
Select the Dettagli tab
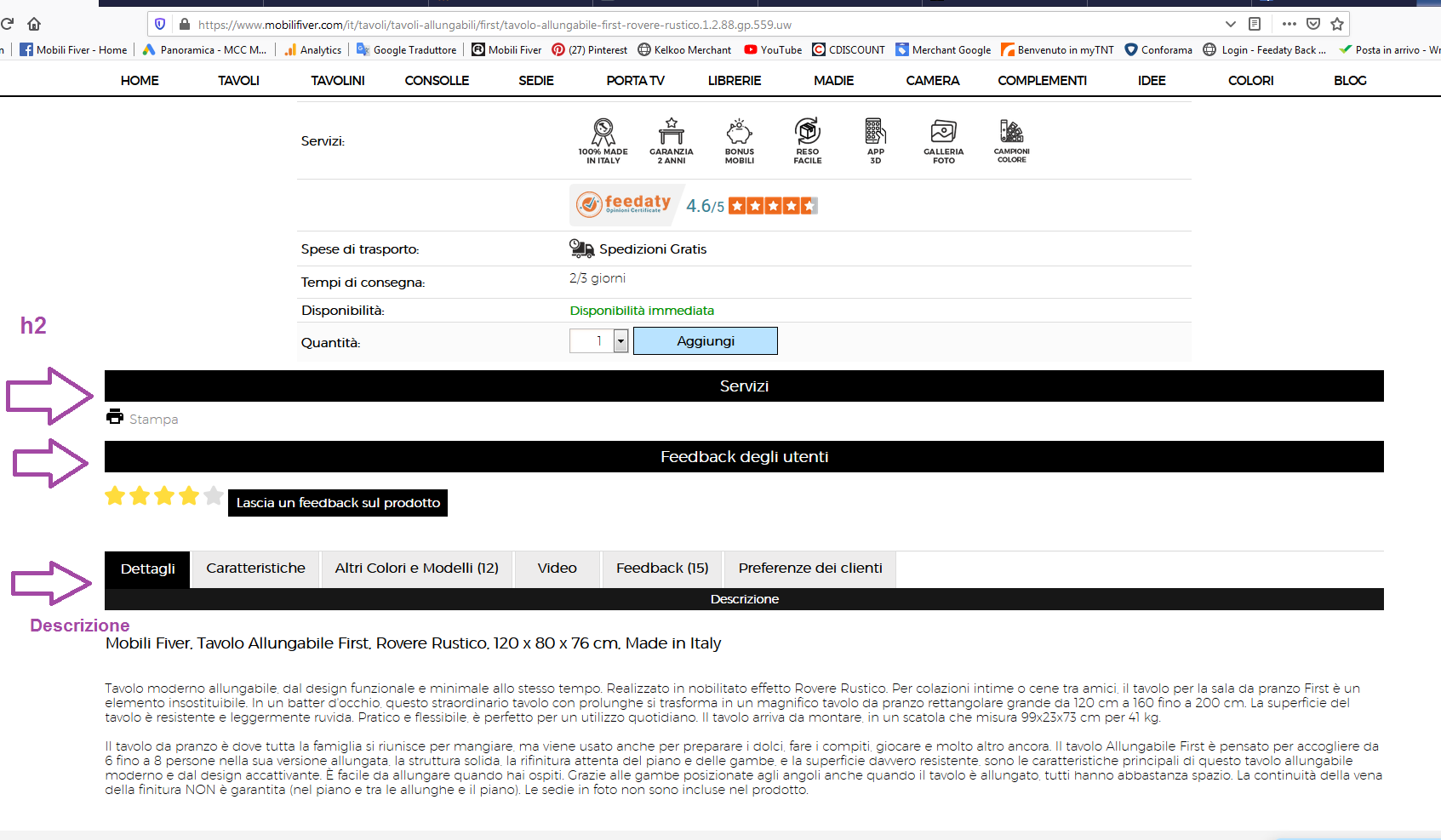[148, 569]
